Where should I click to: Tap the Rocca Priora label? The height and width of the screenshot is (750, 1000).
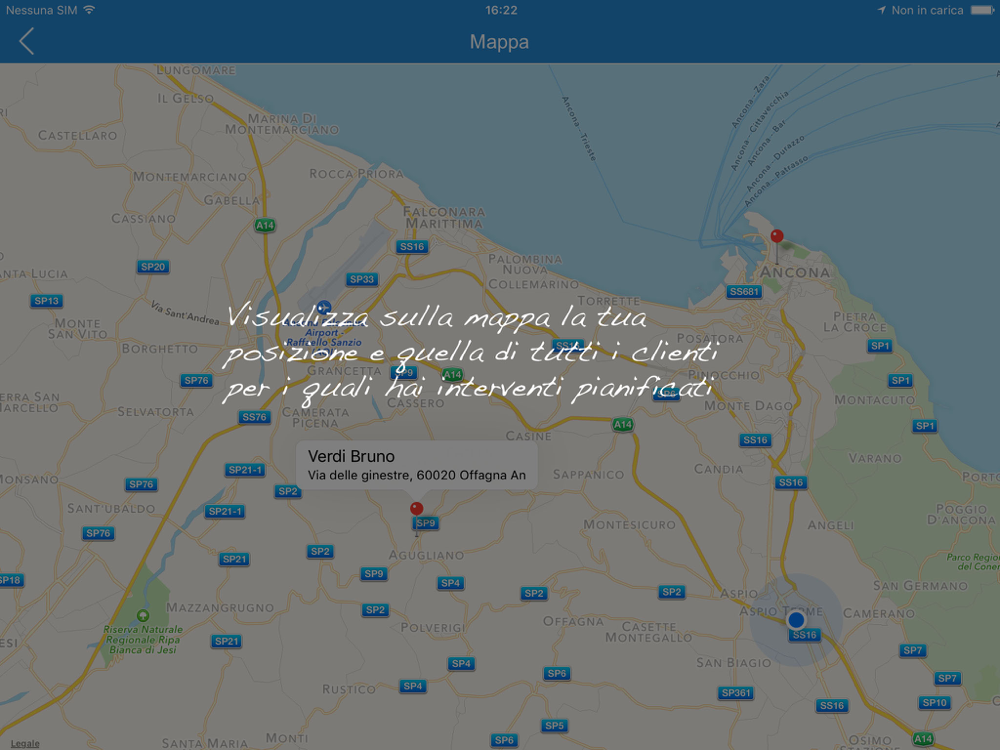pos(357,173)
